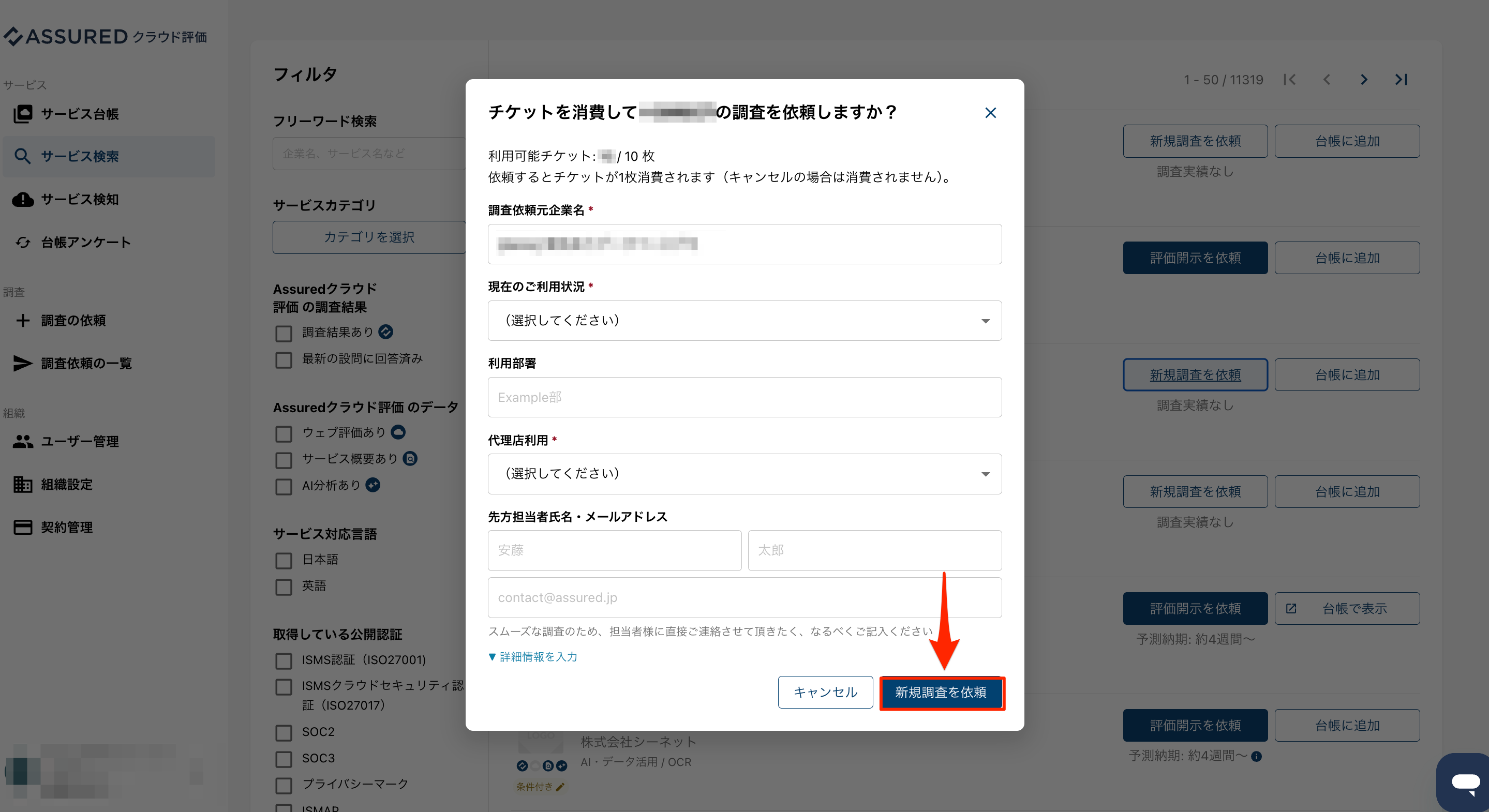Viewport: 1489px width, 812px height.
Task: Click 新規調査を依頼 in the first result row
Action: (x=1195, y=141)
